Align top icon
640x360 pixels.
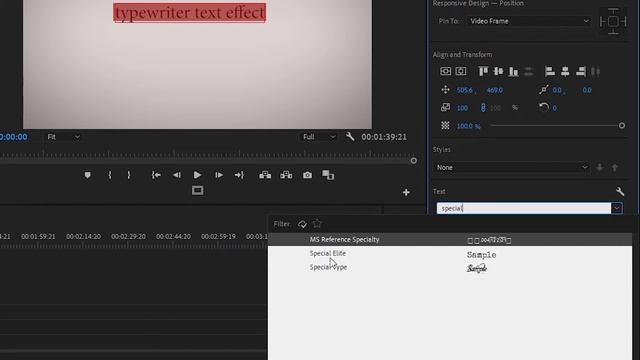[x=483, y=71]
